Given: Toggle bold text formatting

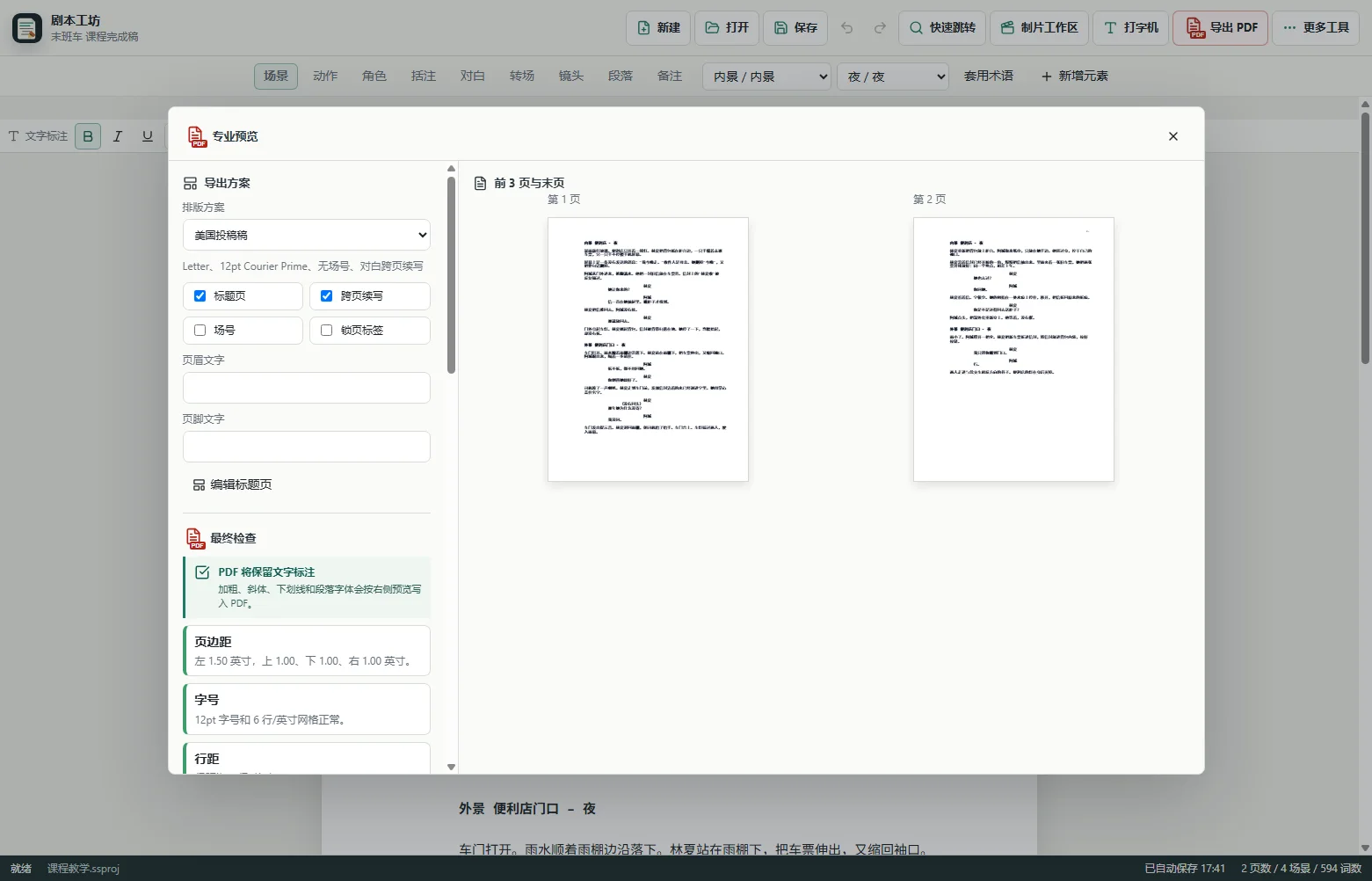Looking at the screenshot, I should (88, 136).
